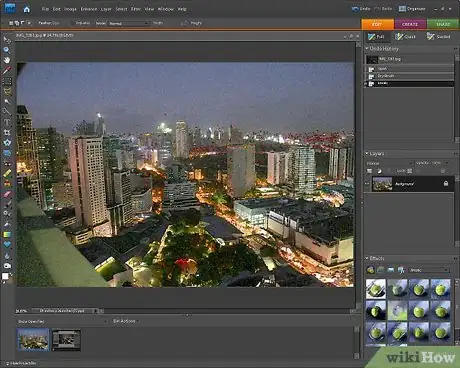Apply the first effect thumbnail
Screen dimensions: 460x368
pyautogui.click(x=376, y=289)
